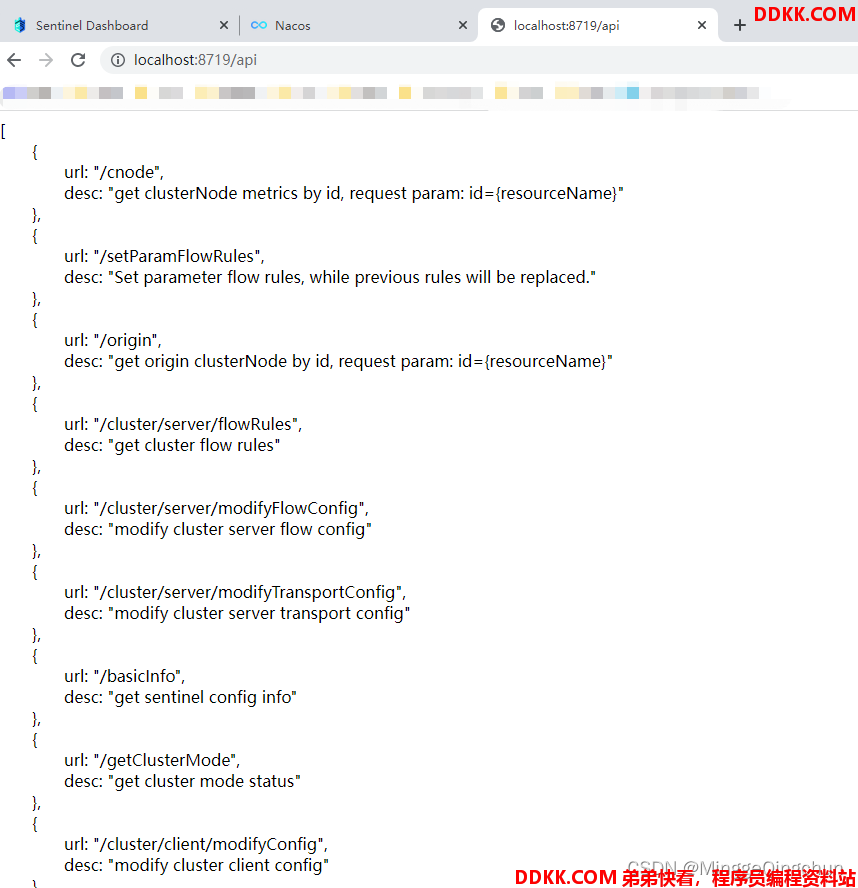Select the "get sentinel config info" description
Image resolution: width=858 pixels, height=888 pixels.
pos(181,698)
